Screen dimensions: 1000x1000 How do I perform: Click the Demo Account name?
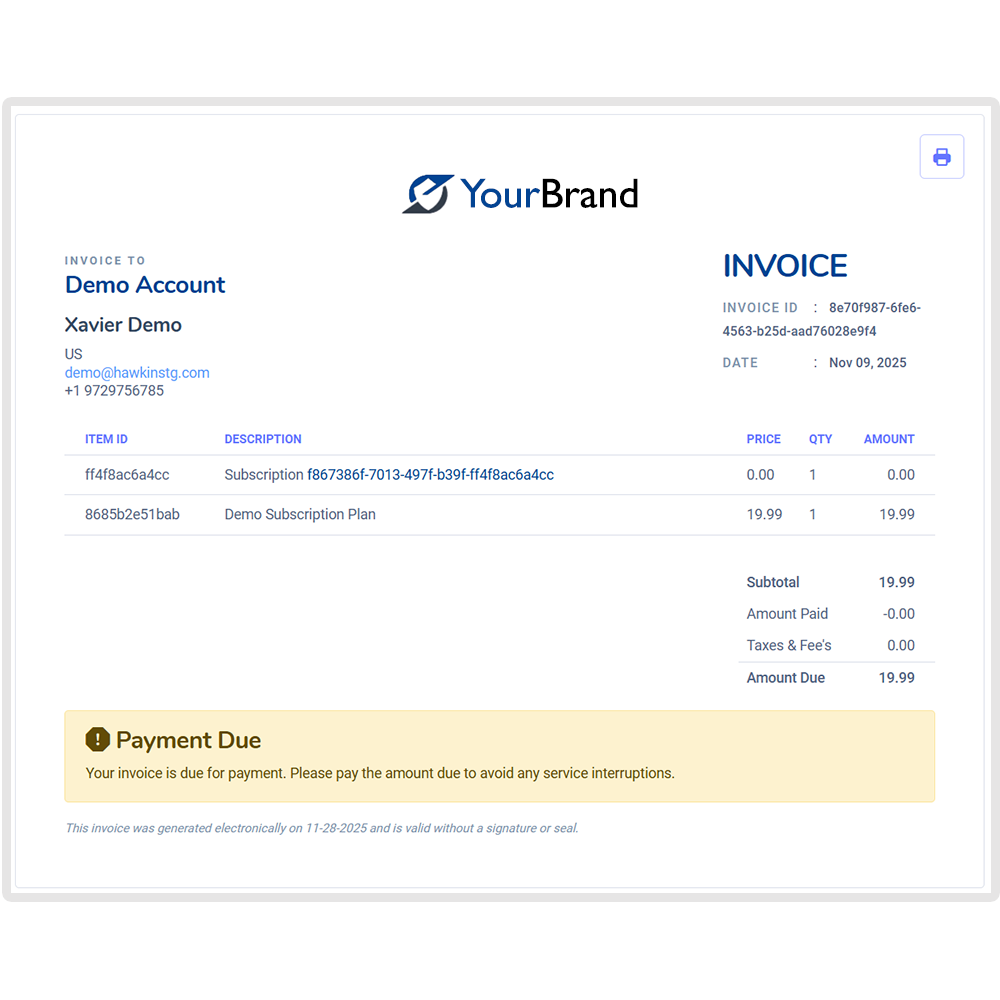pyautogui.click(x=145, y=285)
